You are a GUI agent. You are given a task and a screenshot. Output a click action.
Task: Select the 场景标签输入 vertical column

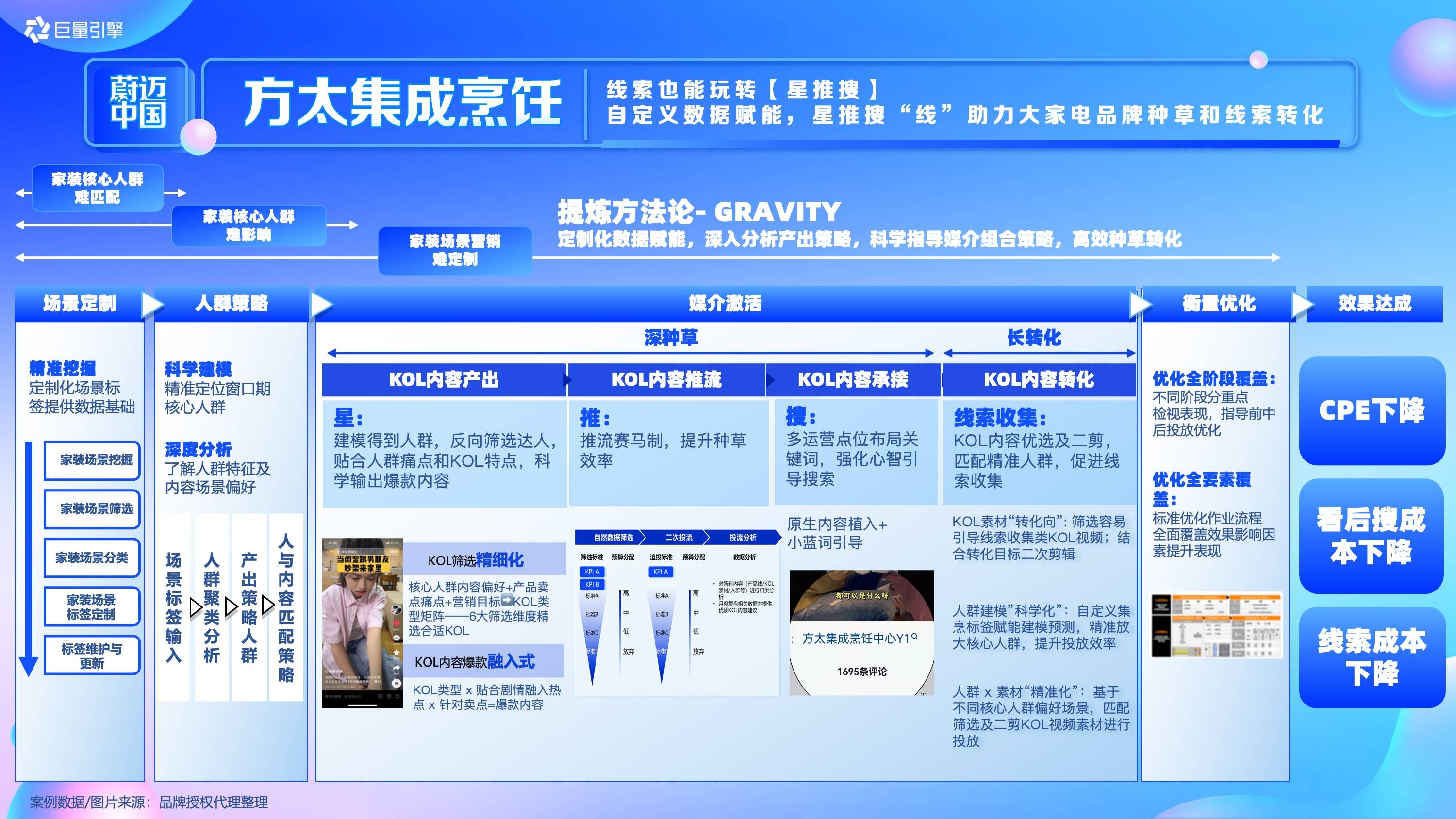(174, 607)
